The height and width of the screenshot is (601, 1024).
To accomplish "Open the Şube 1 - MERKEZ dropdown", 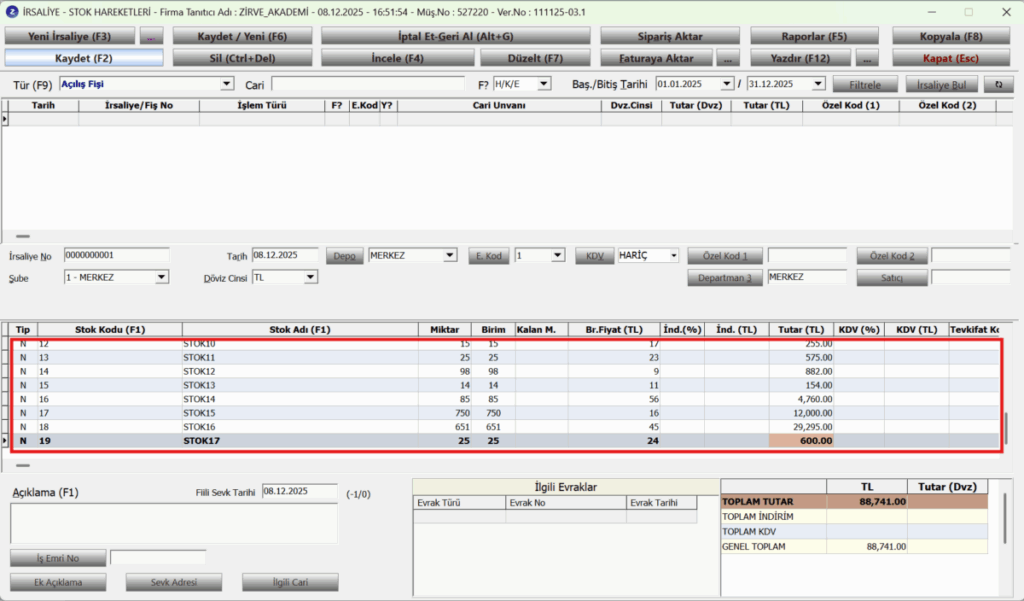I will (161, 278).
